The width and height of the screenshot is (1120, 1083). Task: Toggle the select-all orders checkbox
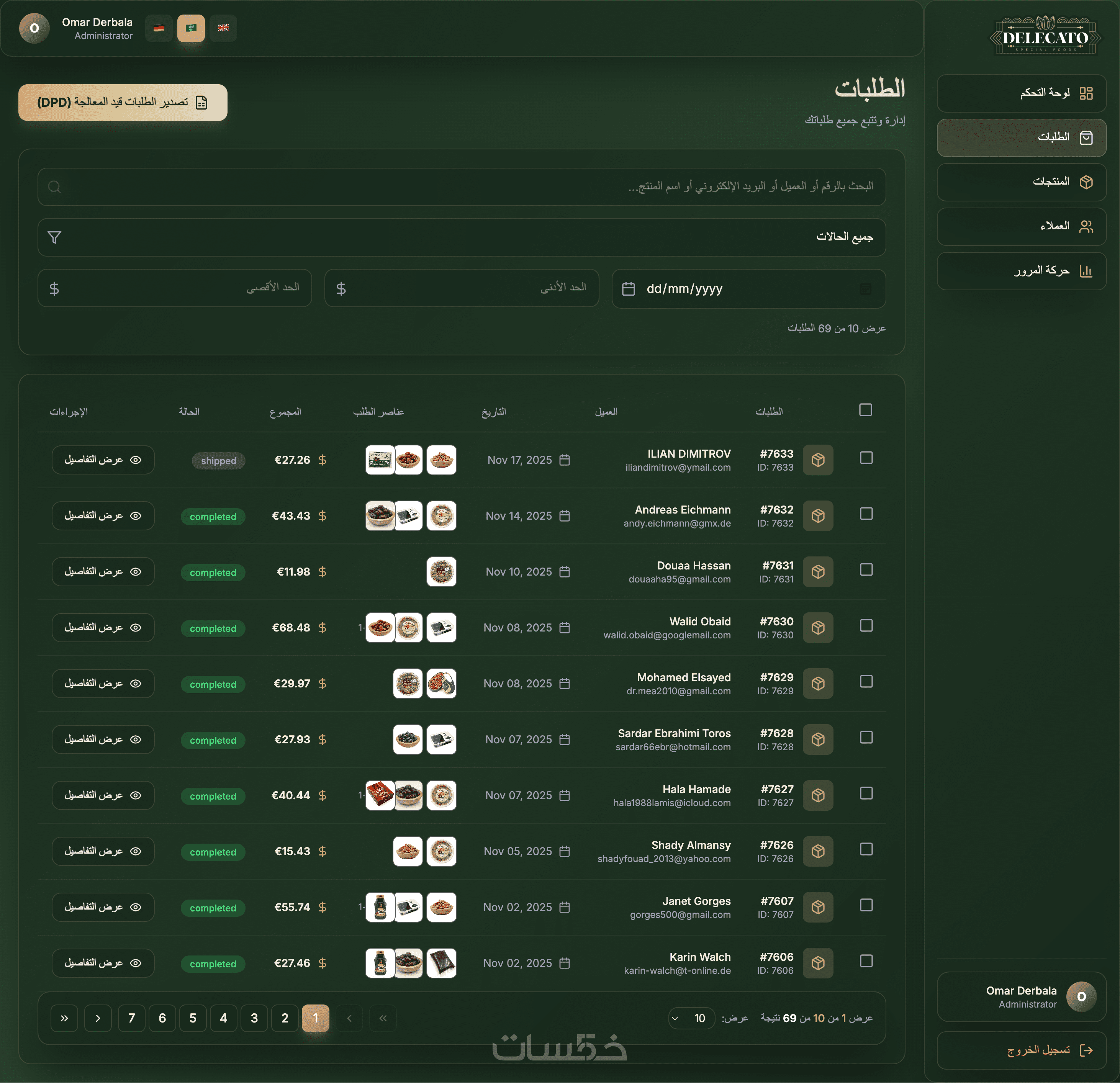pyautogui.click(x=865, y=409)
